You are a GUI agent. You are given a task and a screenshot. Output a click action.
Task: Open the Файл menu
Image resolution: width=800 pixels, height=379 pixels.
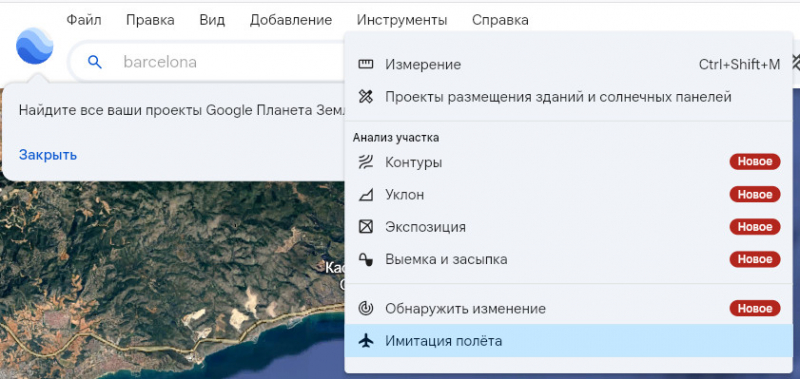click(x=84, y=20)
